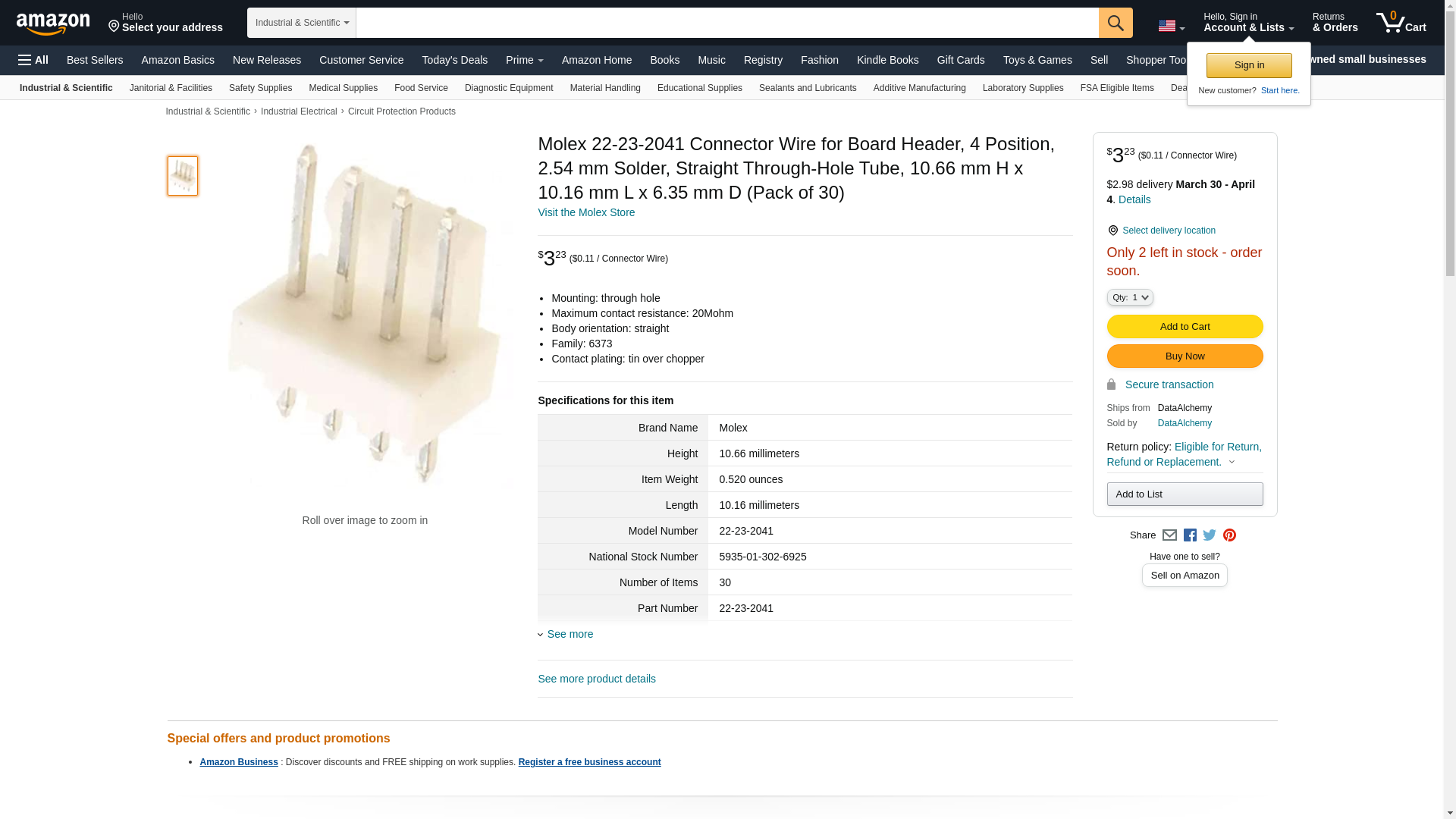
Task: Expand See more specifications
Action: [570, 634]
